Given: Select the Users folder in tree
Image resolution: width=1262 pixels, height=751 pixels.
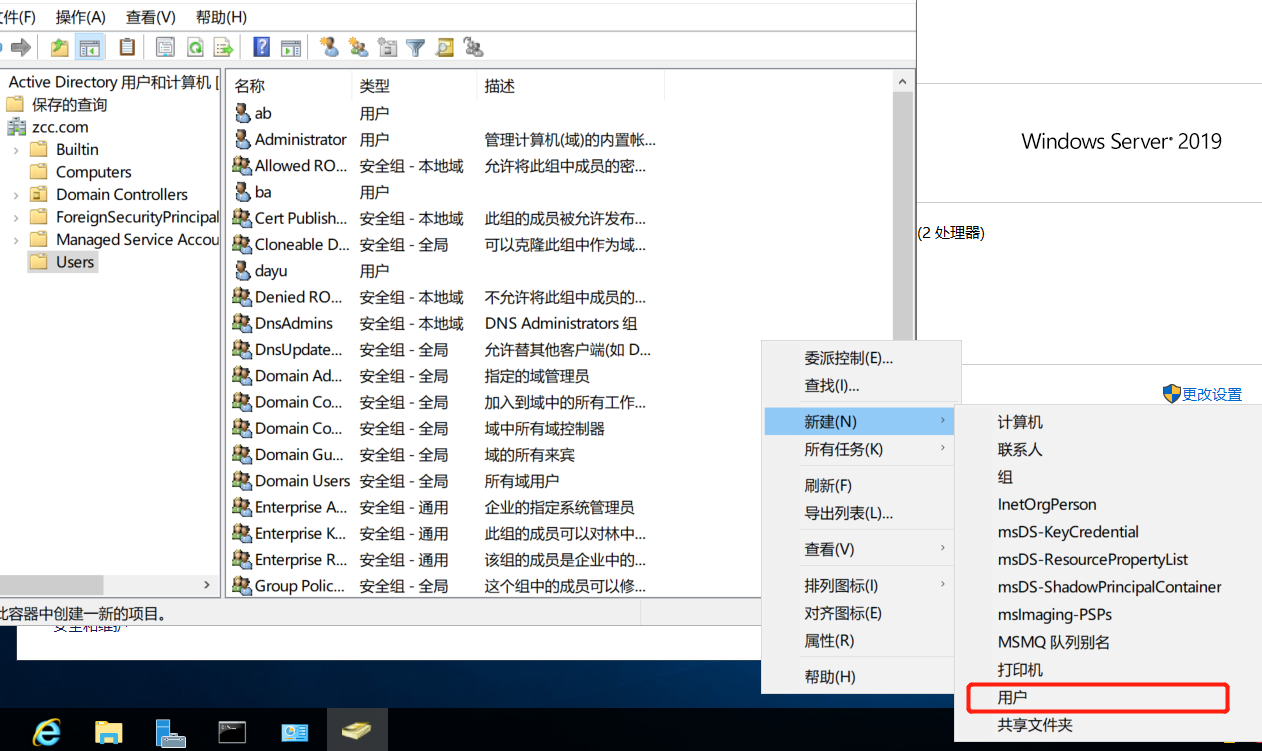Looking at the screenshot, I should [63, 262].
